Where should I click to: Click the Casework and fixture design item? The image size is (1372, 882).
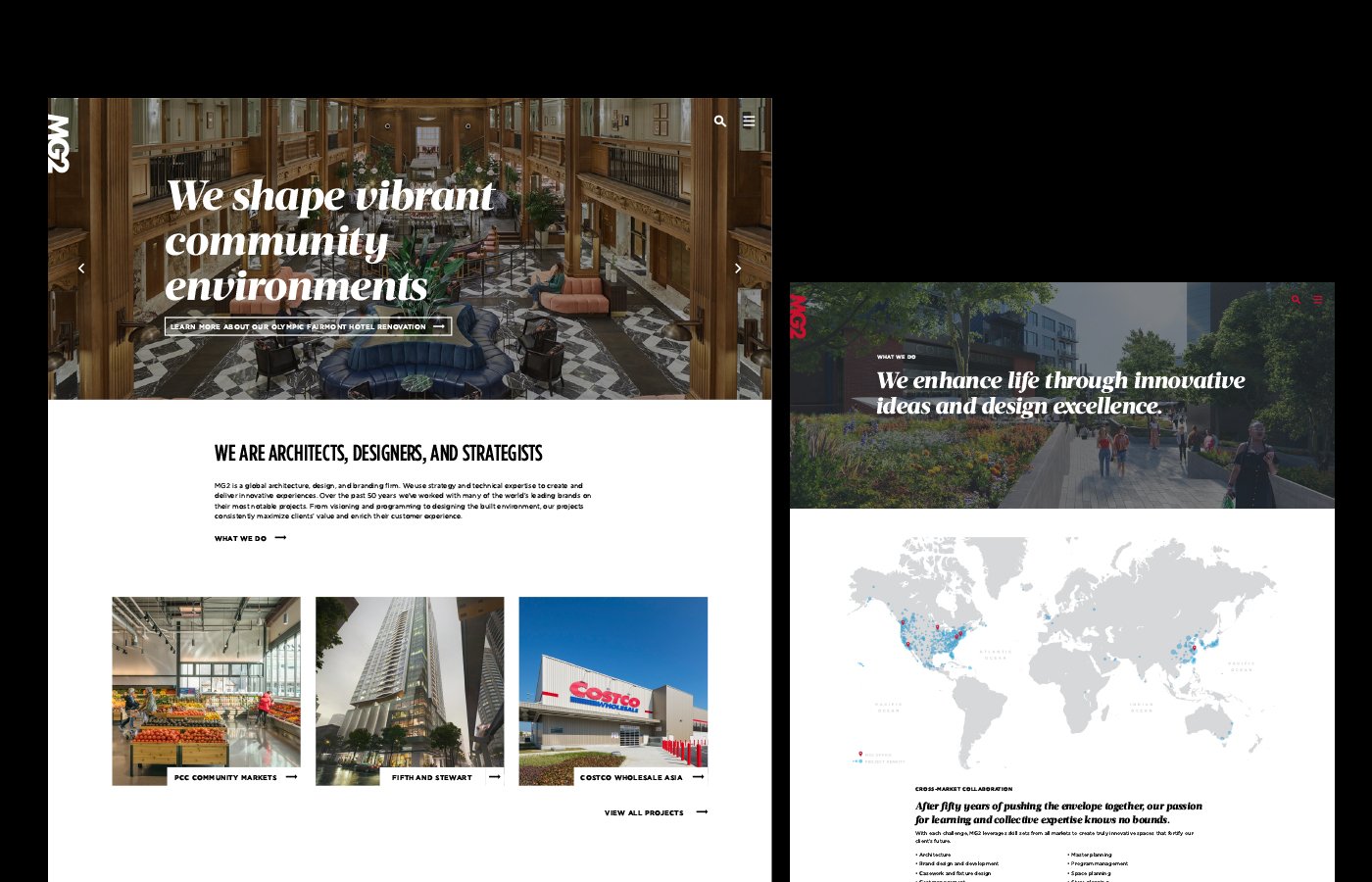[x=954, y=873]
